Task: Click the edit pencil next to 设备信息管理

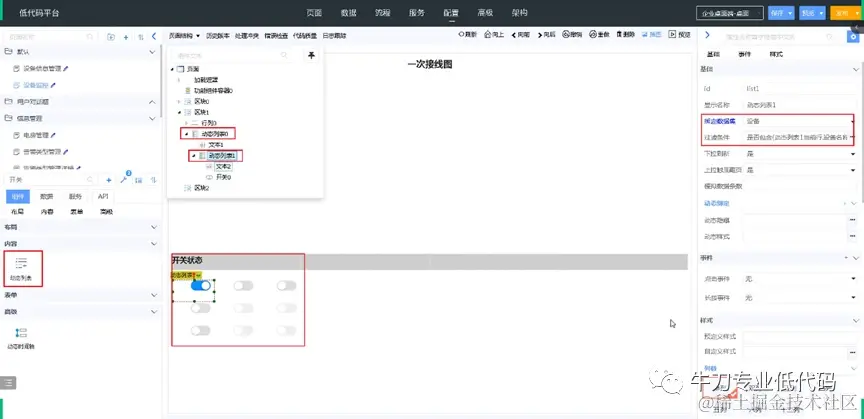Action: (x=66, y=68)
